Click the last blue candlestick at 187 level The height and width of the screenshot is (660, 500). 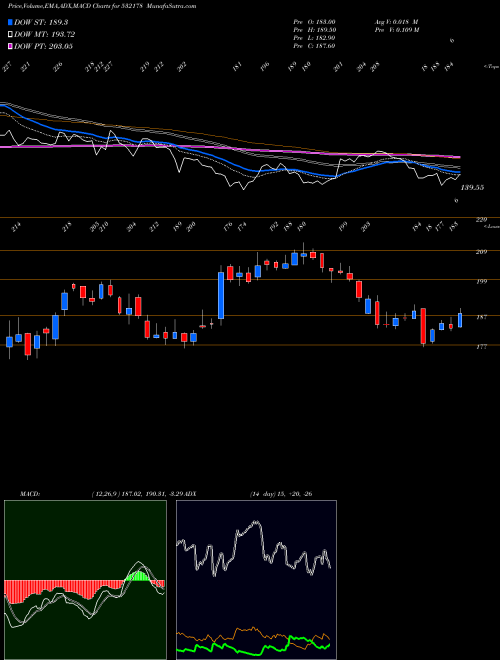click(x=460, y=320)
